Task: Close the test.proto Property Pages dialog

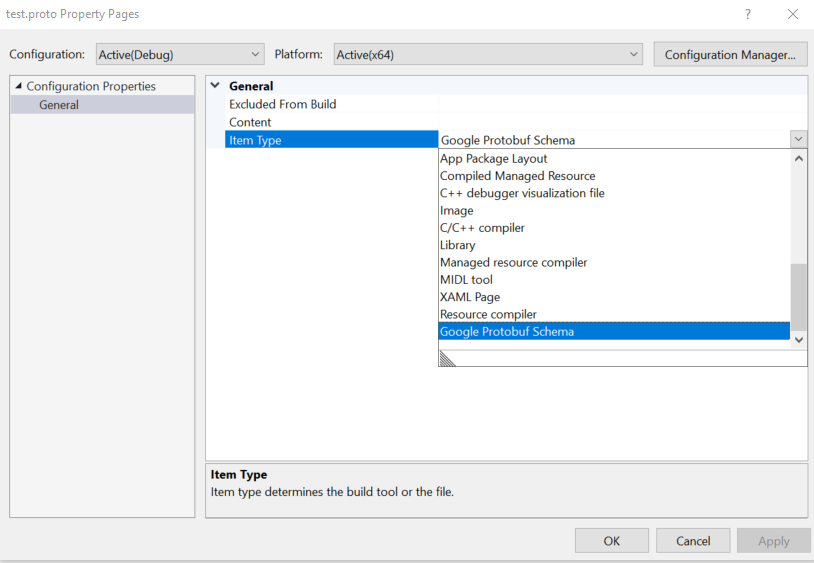Action: tap(793, 14)
